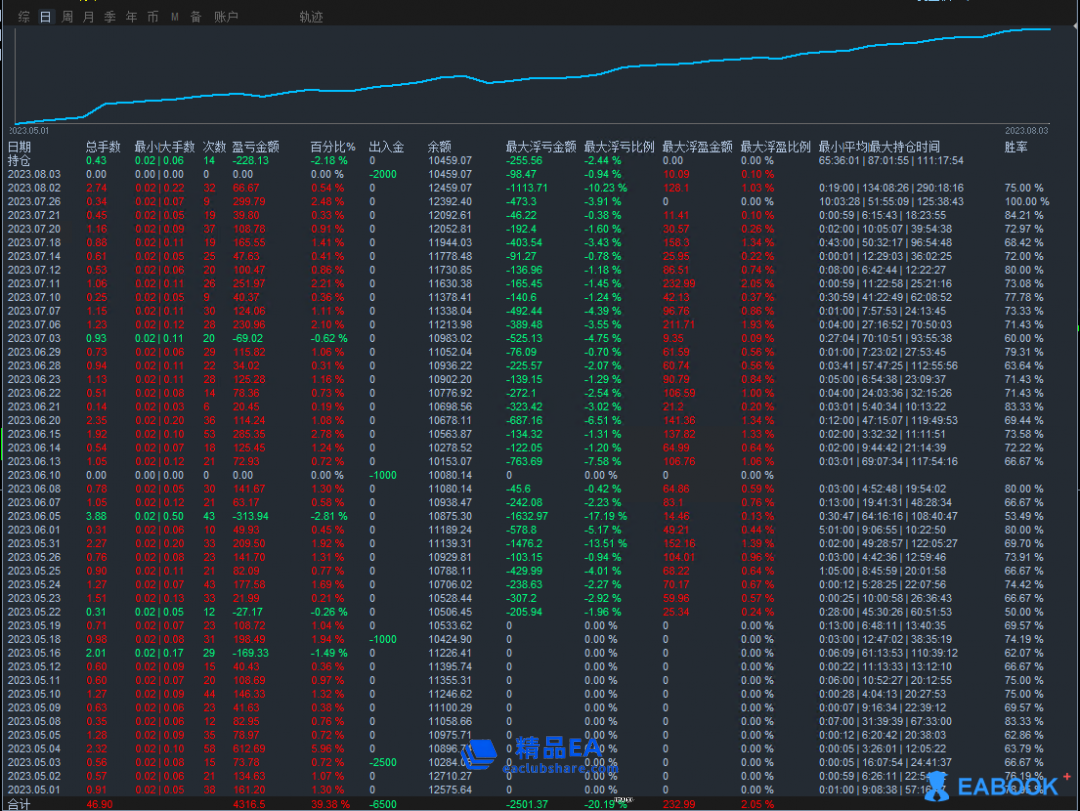Sort by the 日期 column header

pos(19,147)
